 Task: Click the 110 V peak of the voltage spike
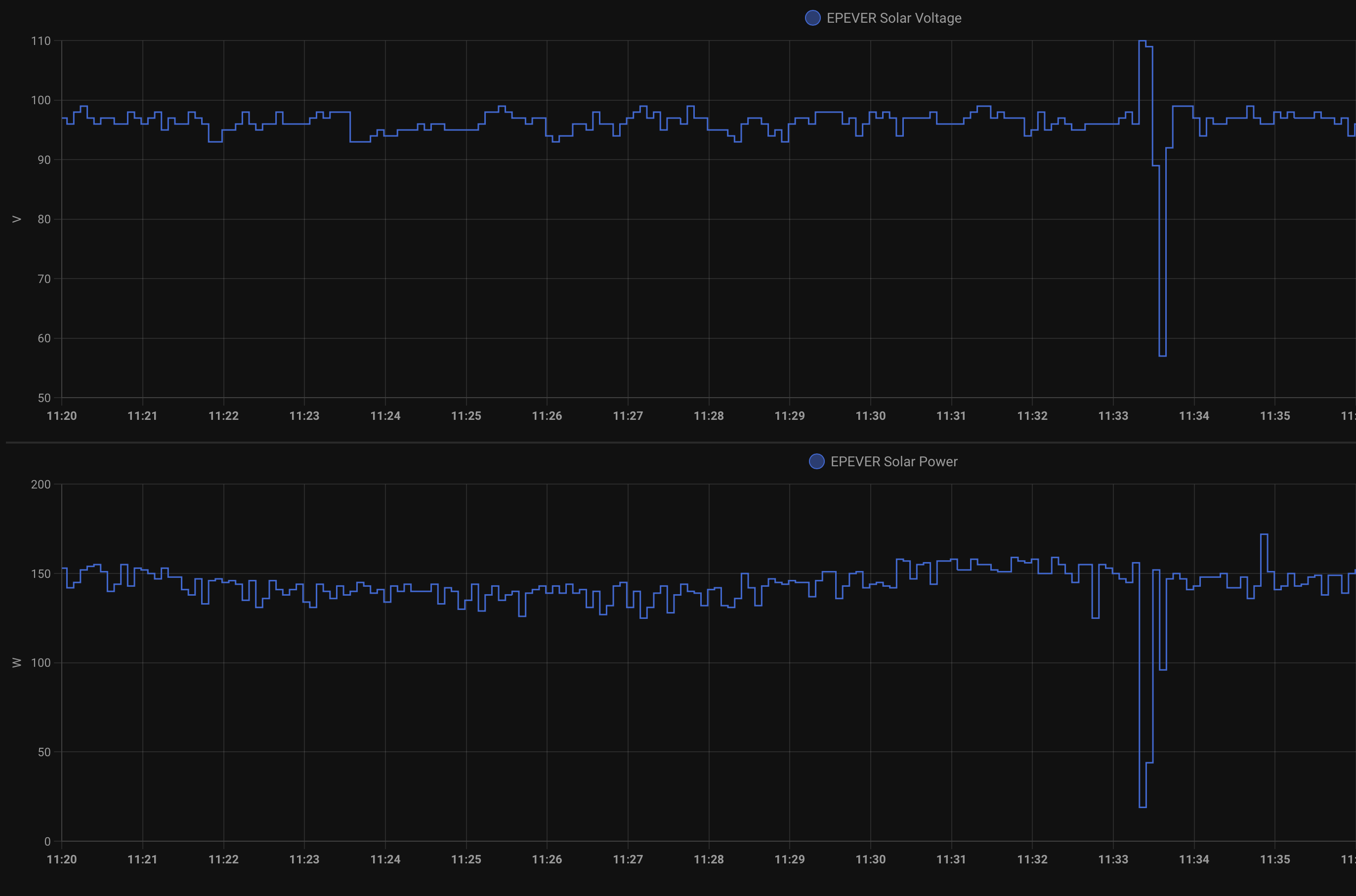(1142, 41)
